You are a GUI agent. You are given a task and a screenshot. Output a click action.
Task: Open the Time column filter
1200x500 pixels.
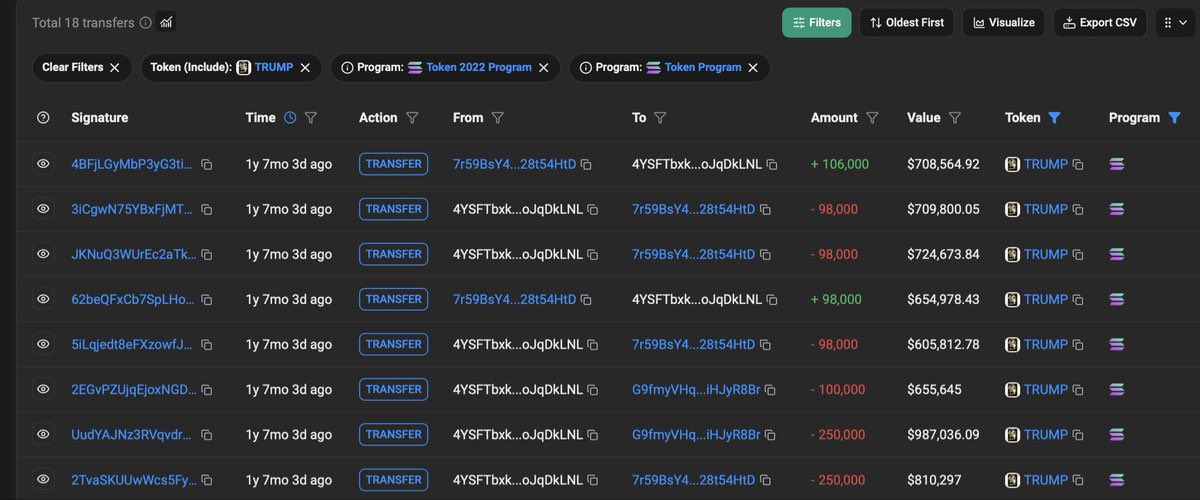coord(311,117)
